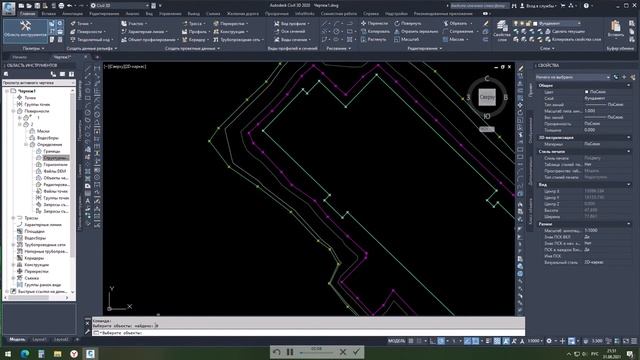Select the Сопряжение fillet command
This screenshot has height=360, width=640.
tap(459, 31)
